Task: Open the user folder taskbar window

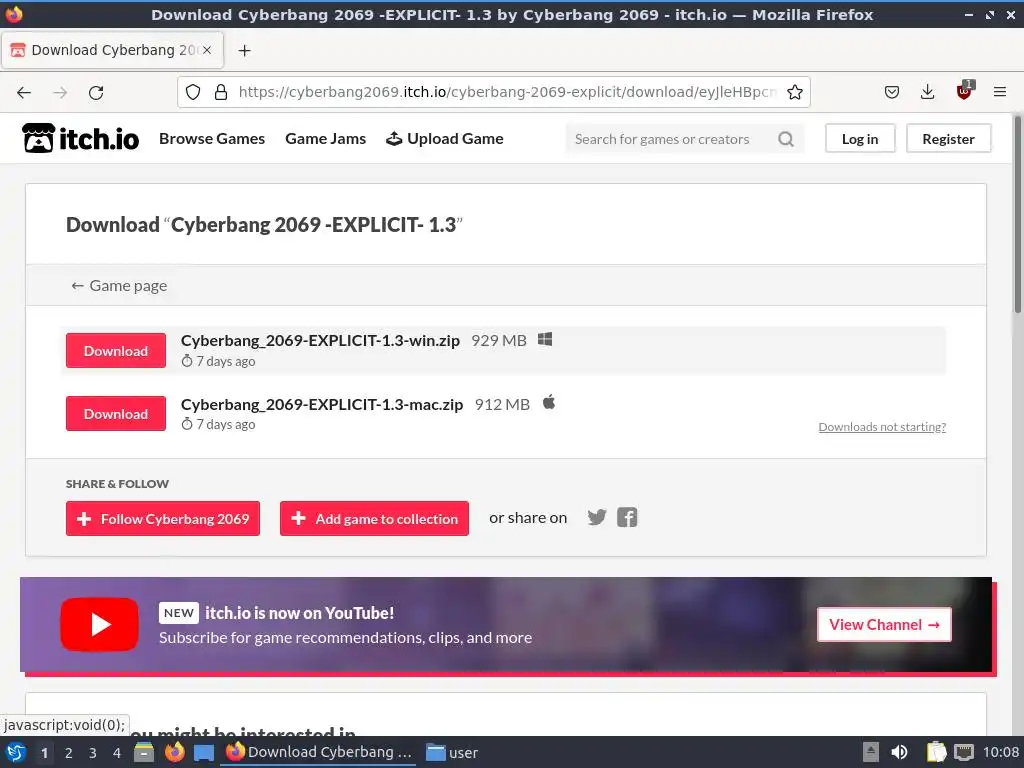Action: [452, 752]
